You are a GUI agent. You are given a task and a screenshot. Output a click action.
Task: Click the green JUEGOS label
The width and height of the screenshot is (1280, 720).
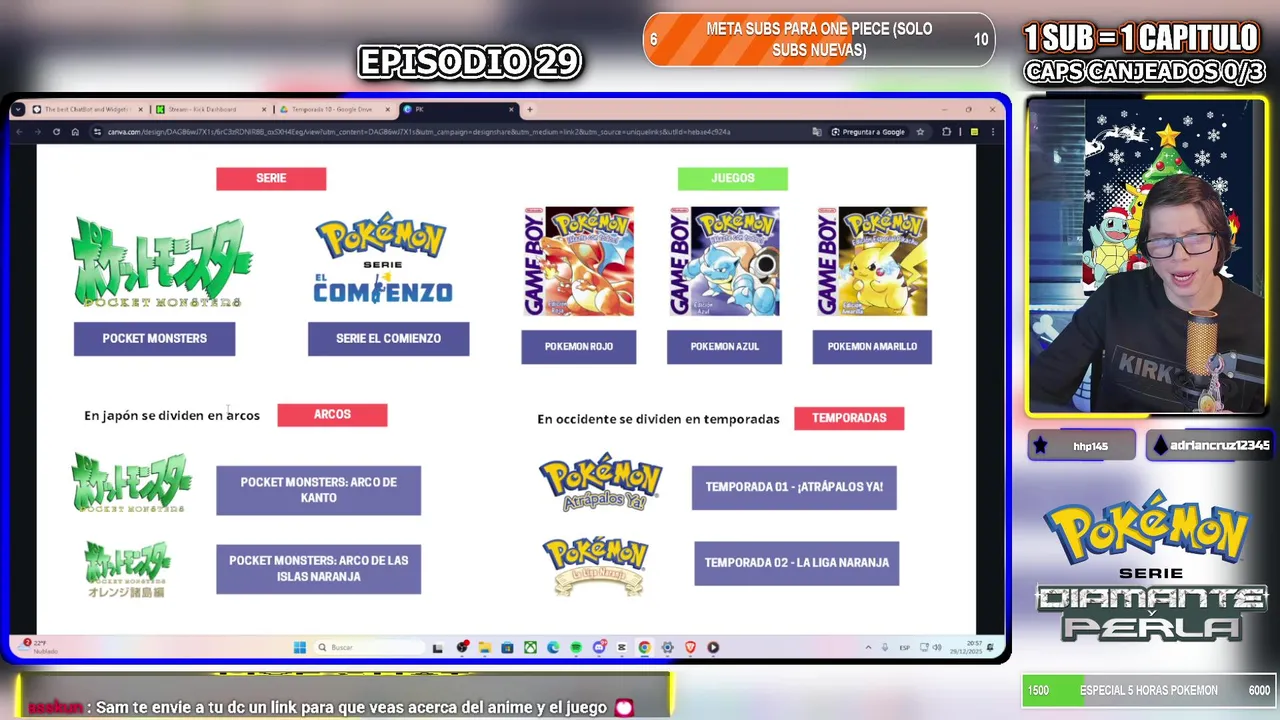[x=733, y=178]
